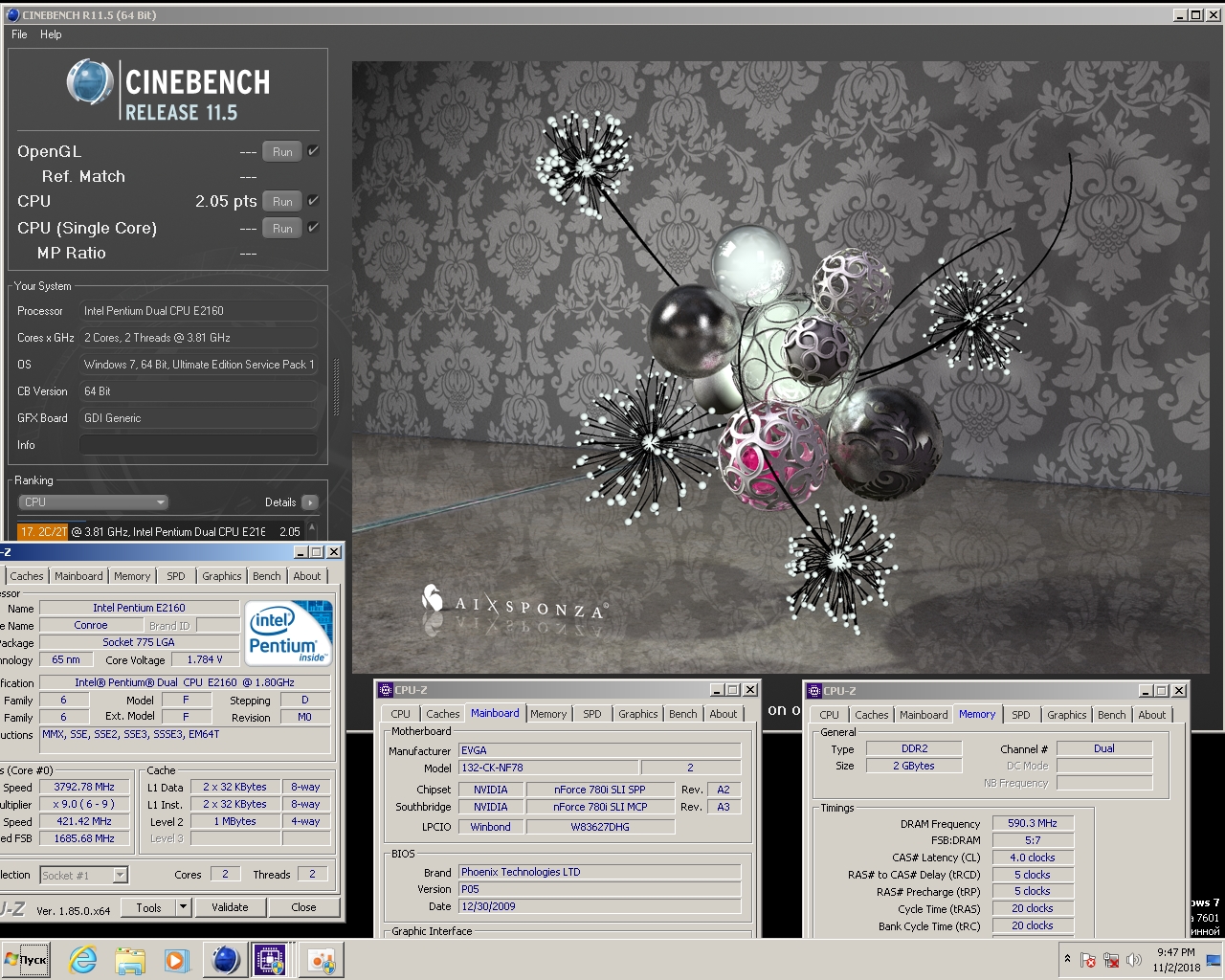Open the Ranking CPU dropdown
The height and width of the screenshot is (980, 1225).
[x=93, y=502]
